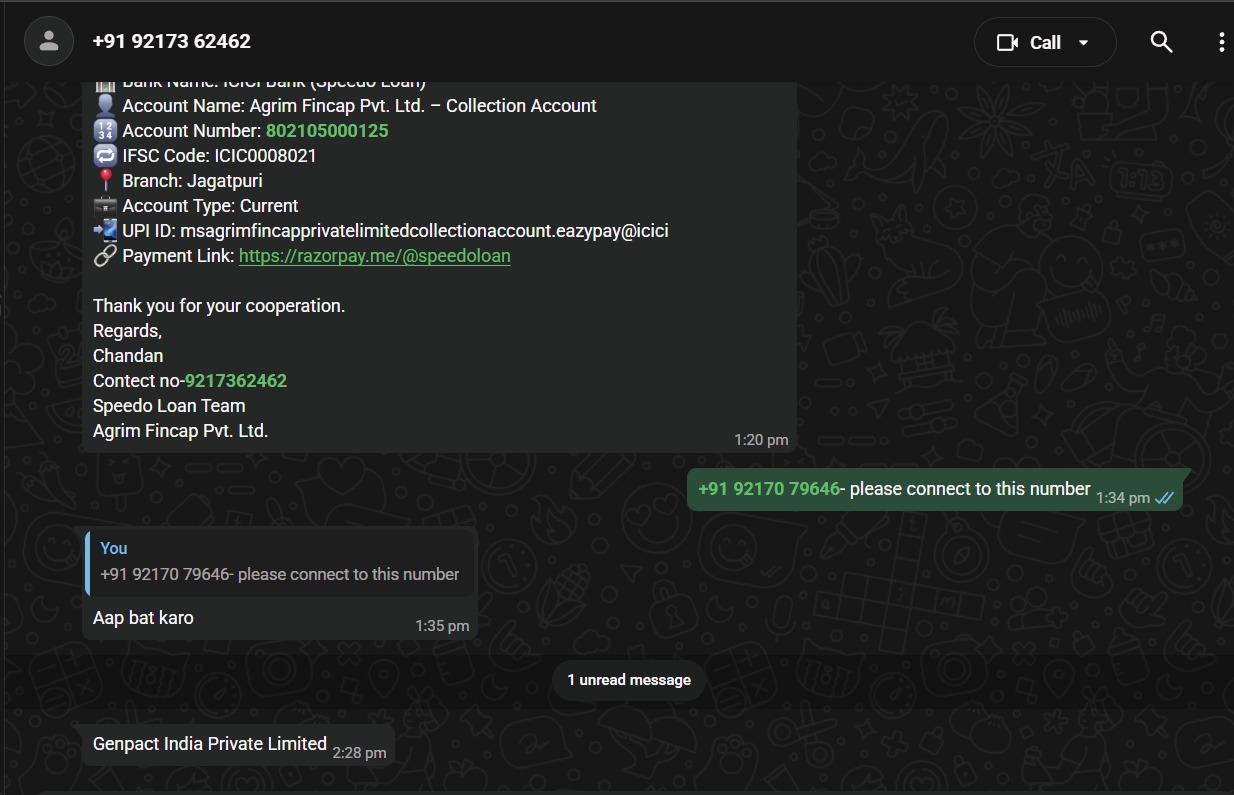This screenshot has height=795, width=1234.
Task: Click the video camera icon in Call button
Action: [1007, 42]
